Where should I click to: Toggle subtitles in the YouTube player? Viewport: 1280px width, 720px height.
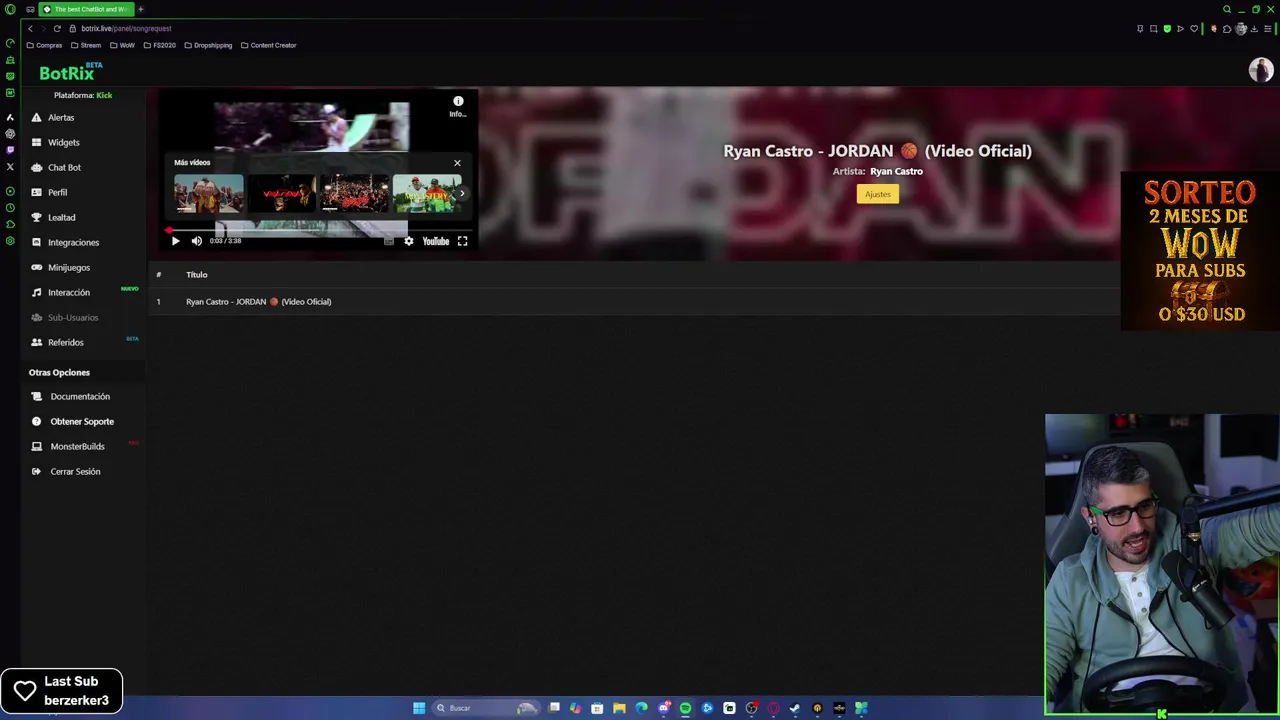[x=389, y=241]
